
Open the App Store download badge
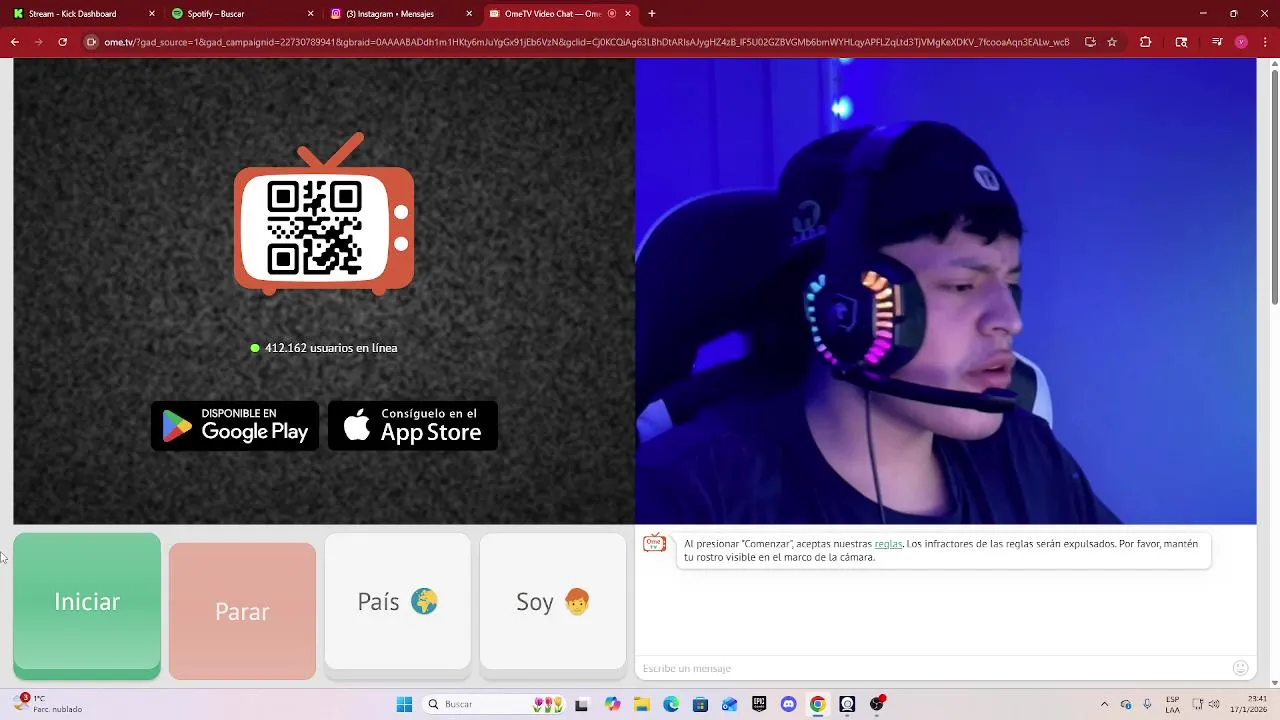click(413, 426)
